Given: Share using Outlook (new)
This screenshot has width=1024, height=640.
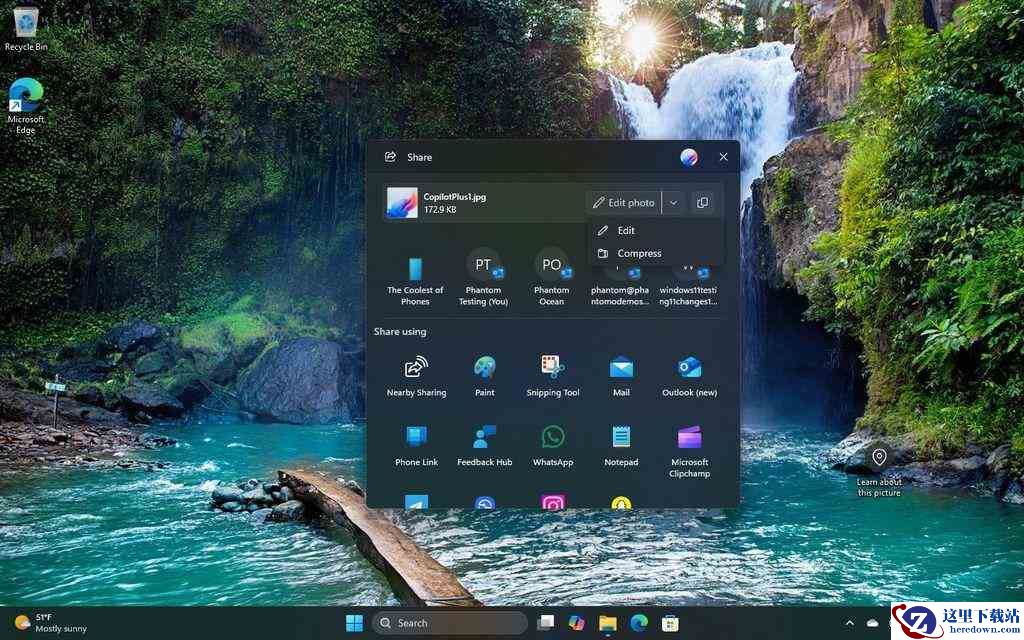Looking at the screenshot, I should click(x=690, y=376).
